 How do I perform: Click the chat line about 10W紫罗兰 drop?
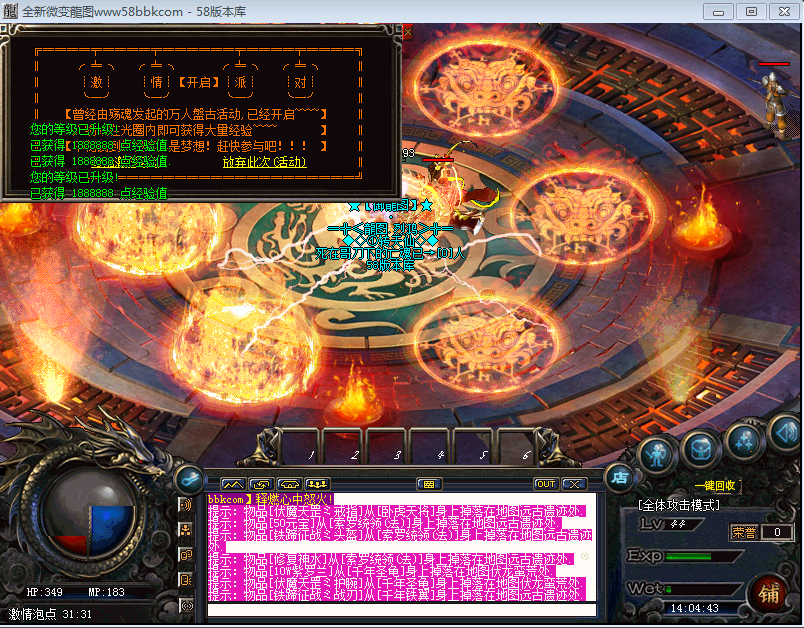click(x=381, y=571)
